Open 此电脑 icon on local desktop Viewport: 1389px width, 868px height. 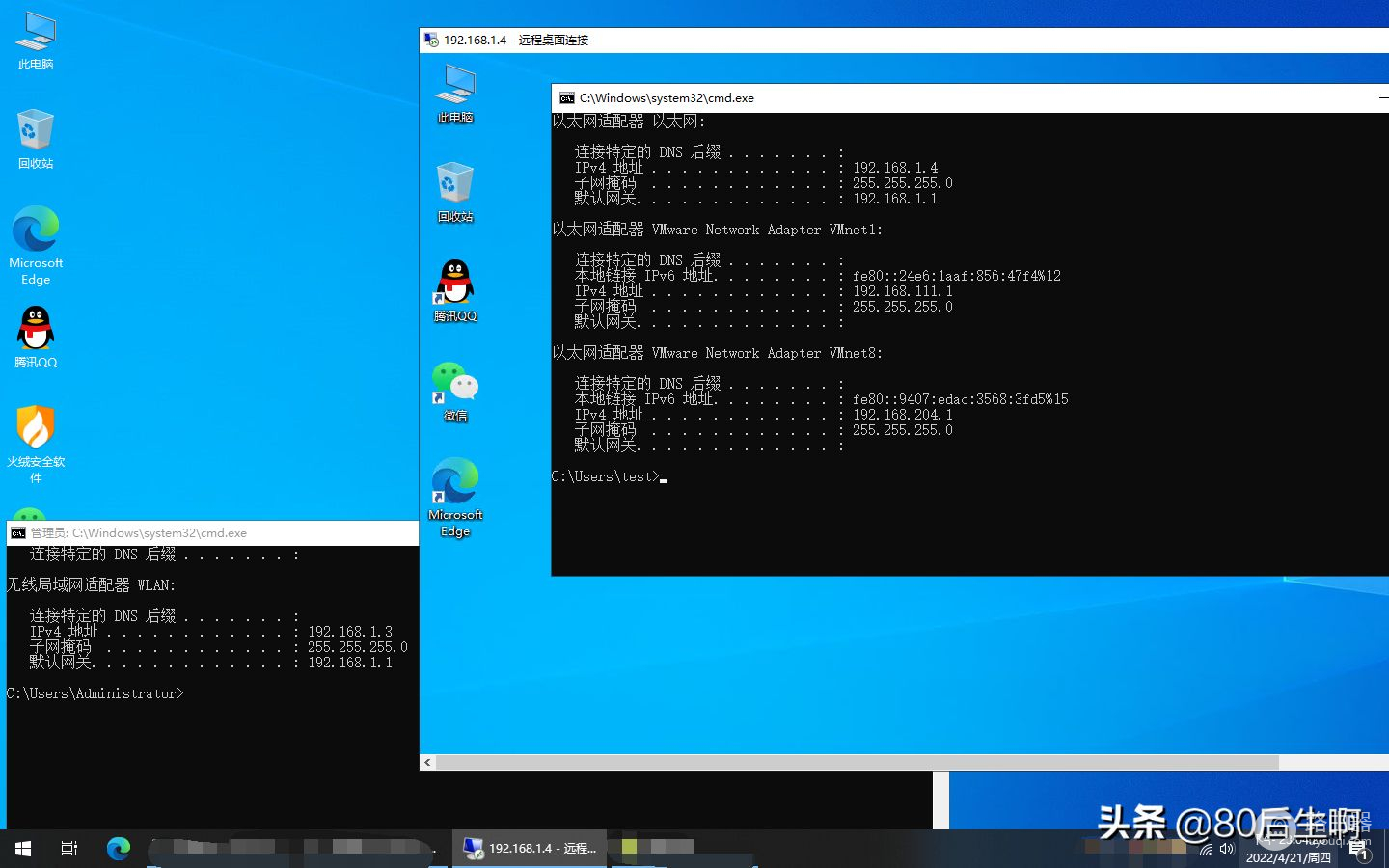(x=36, y=41)
